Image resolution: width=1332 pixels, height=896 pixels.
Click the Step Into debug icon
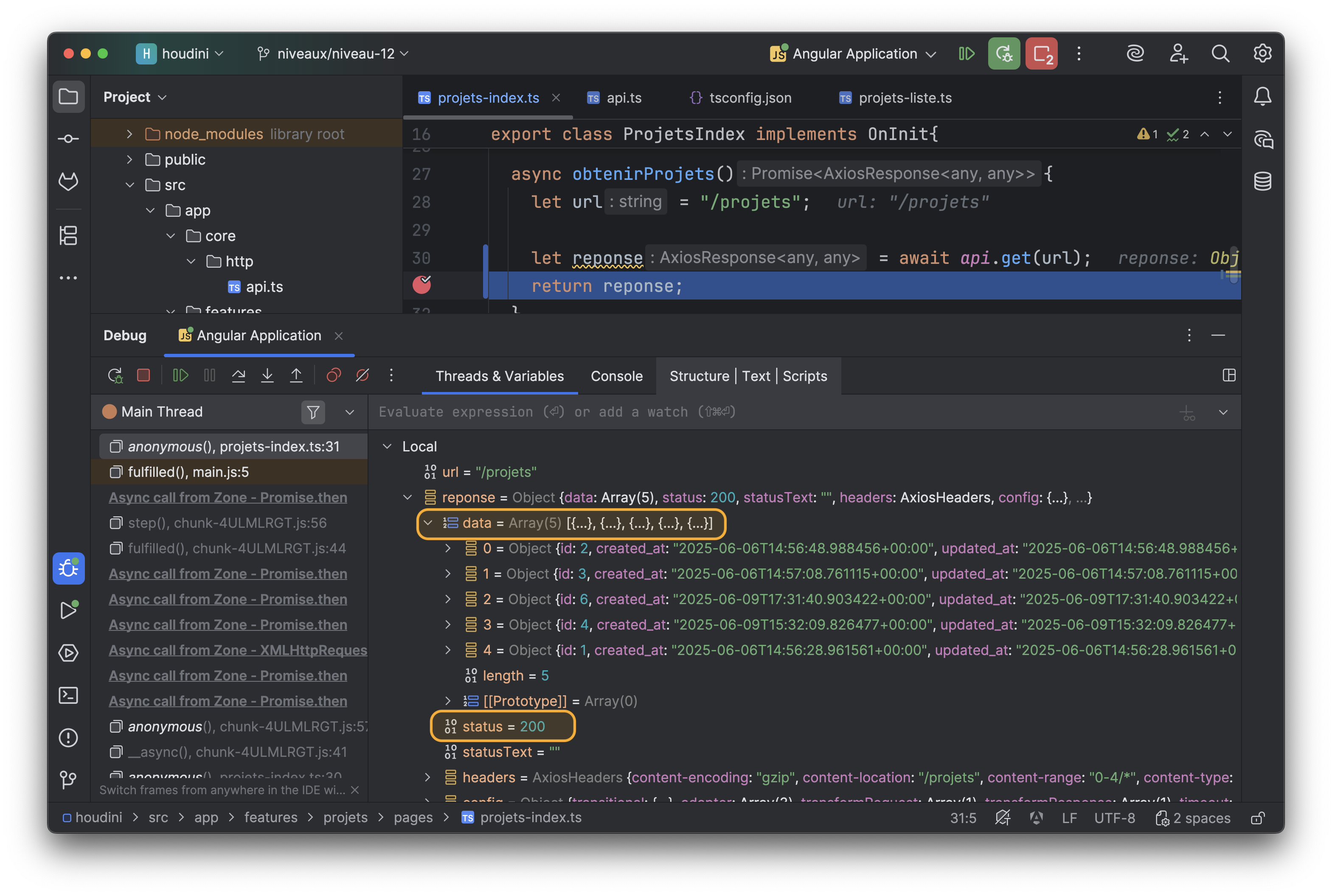pyautogui.click(x=267, y=375)
